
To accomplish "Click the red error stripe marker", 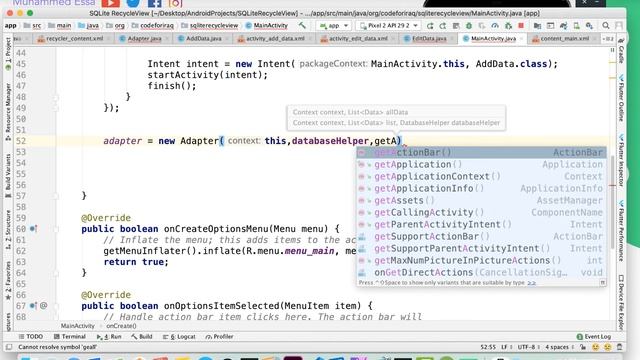I will (x=612, y=185).
